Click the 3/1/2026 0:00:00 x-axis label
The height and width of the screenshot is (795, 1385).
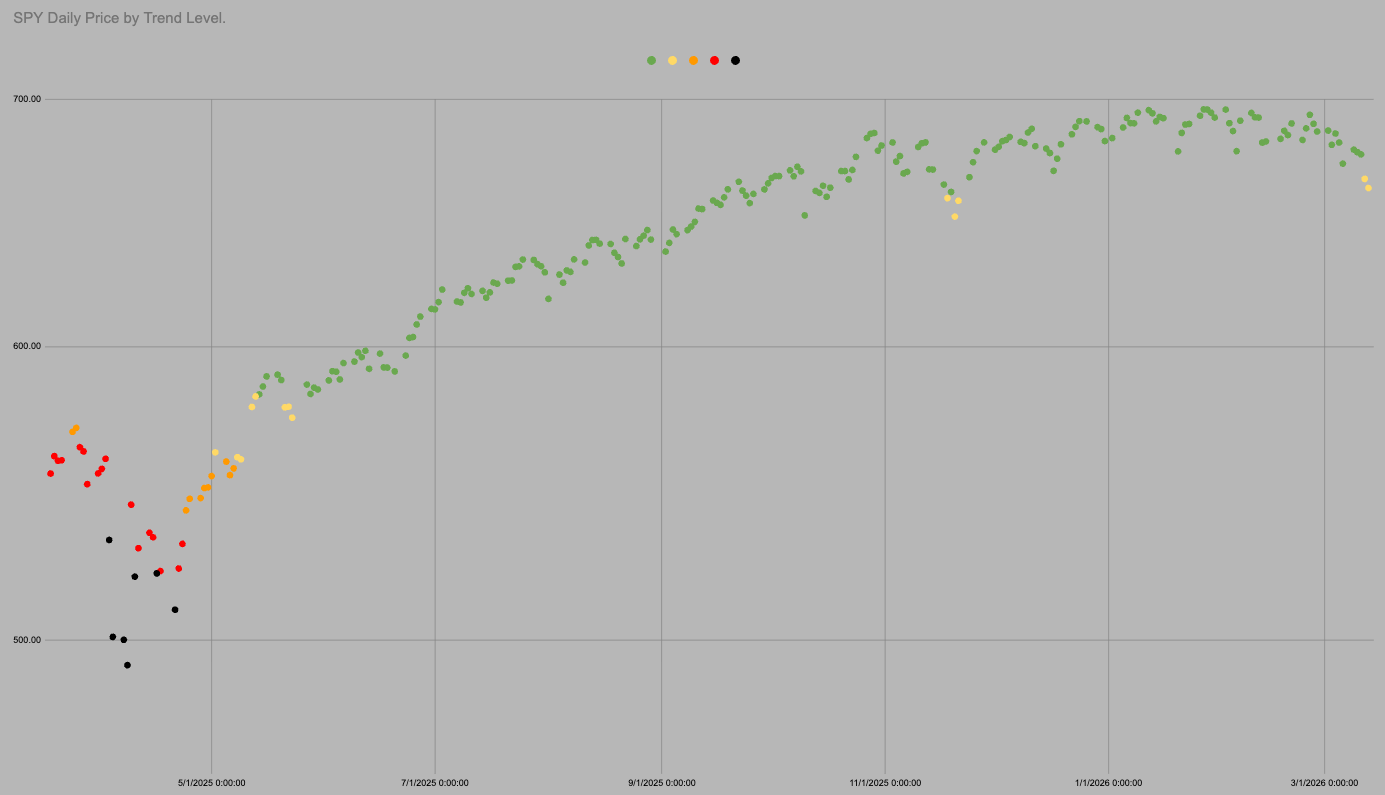(x=1324, y=782)
